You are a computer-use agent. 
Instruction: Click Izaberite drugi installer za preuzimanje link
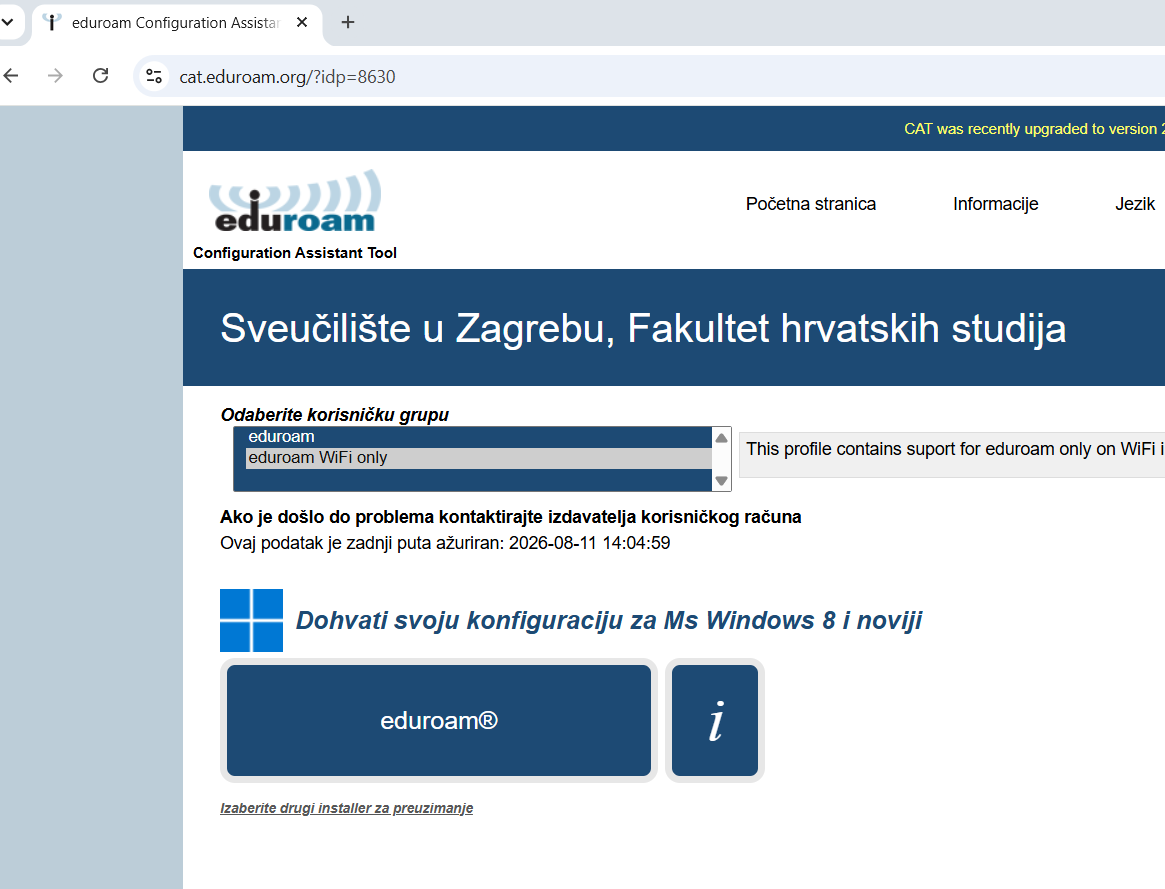346,808
